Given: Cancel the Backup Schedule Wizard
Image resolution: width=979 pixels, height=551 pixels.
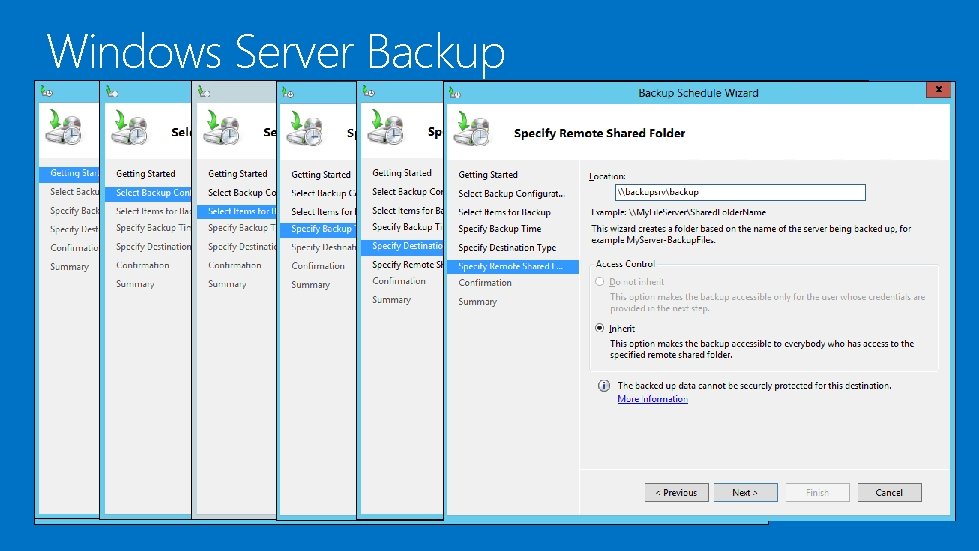Looking at the screenshot, I should [889, 492].
